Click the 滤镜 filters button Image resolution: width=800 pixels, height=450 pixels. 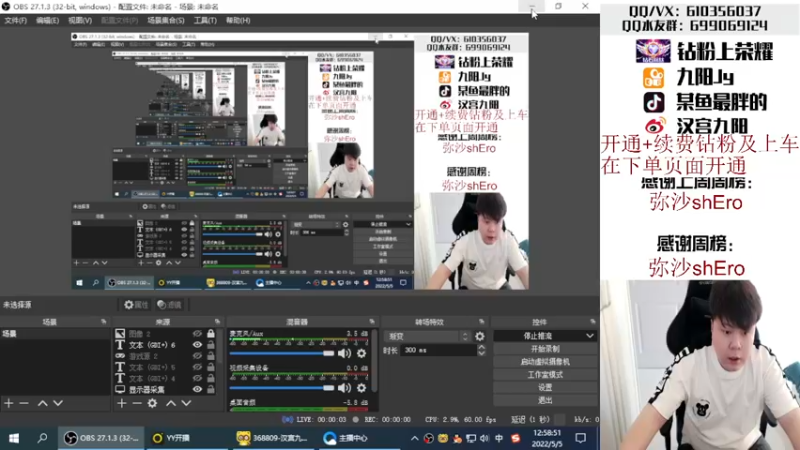(169, 305)
